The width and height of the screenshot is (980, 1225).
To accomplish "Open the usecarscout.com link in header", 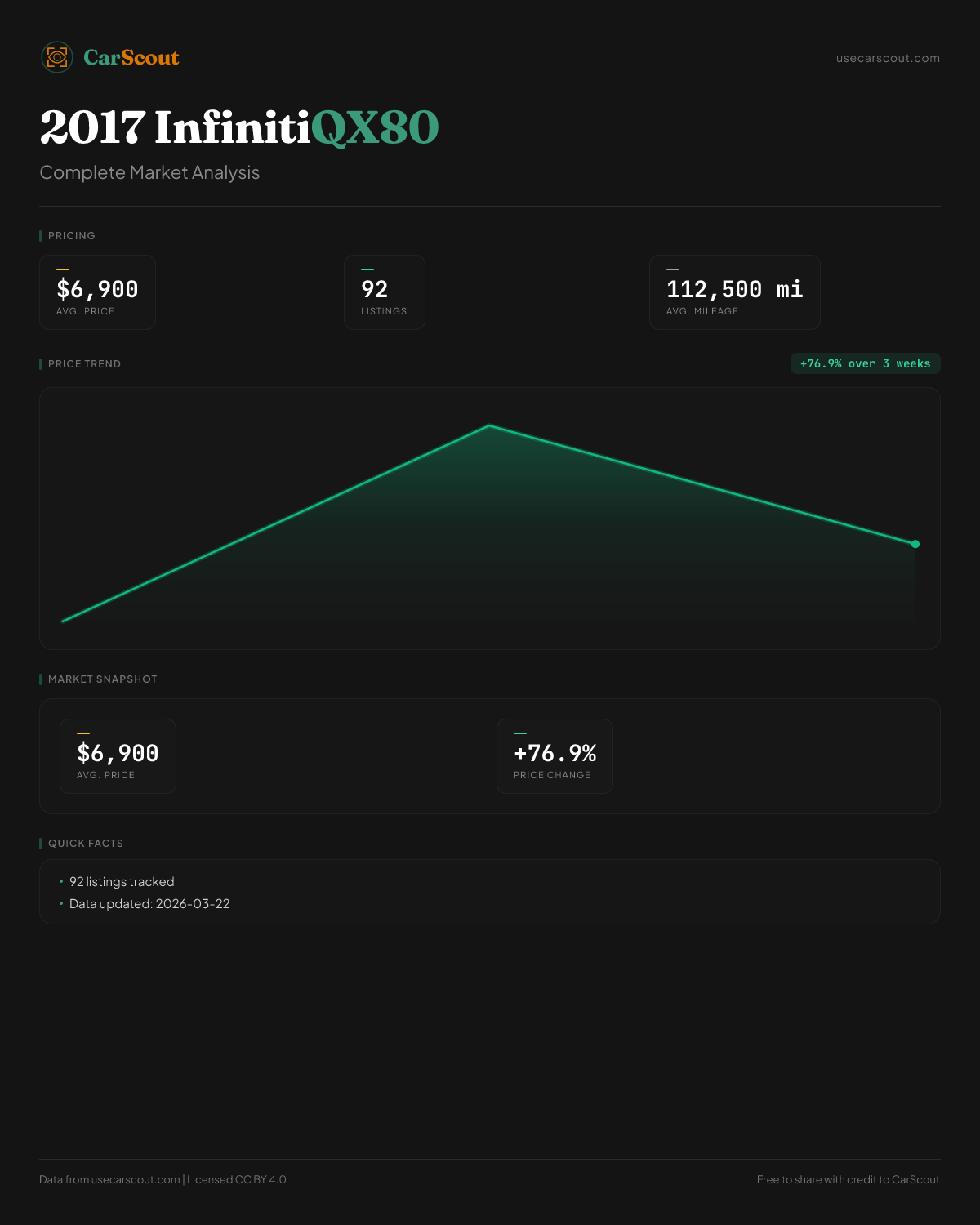I will pos(887,58).
